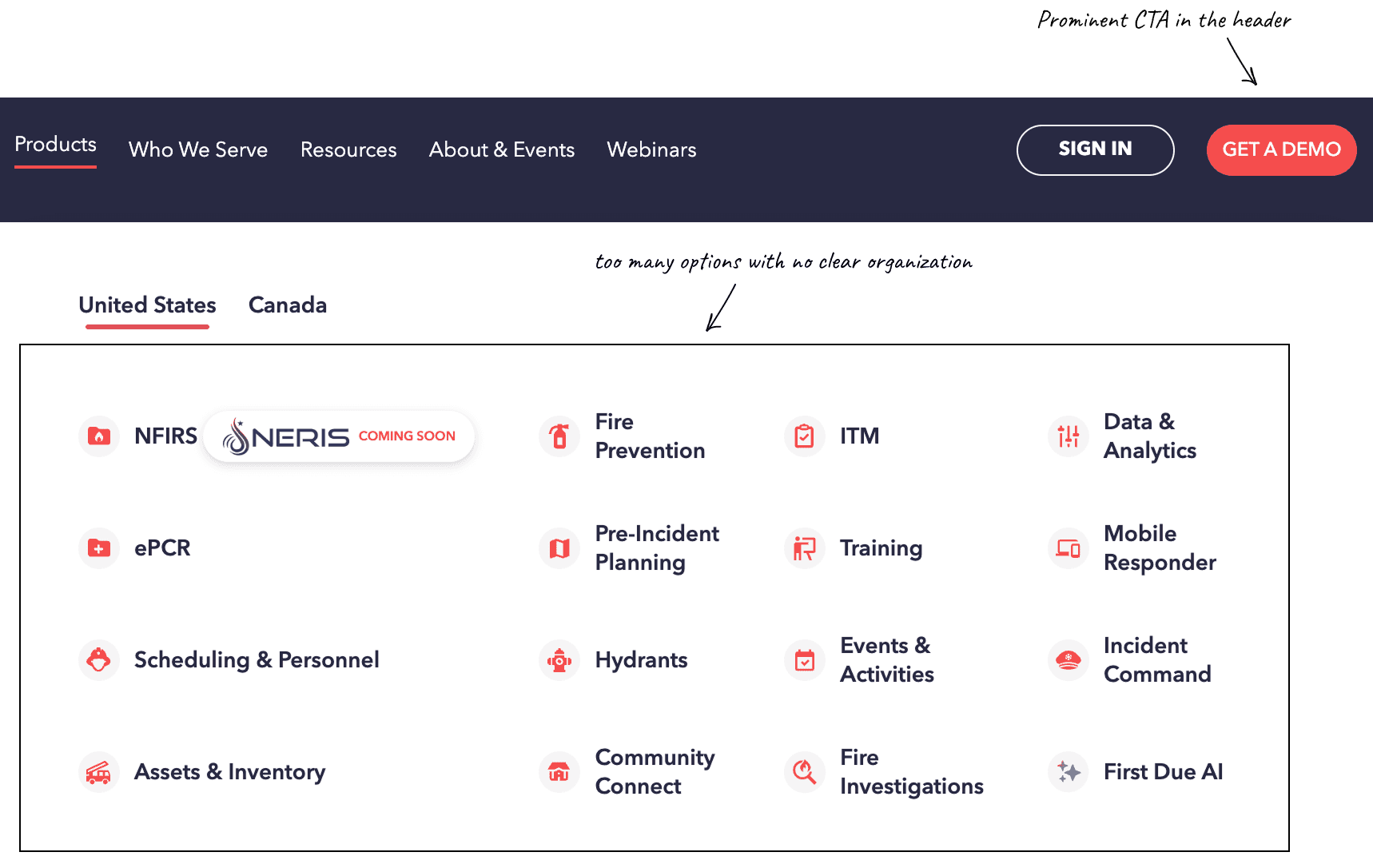Screen dimensions: 1373x868
Task: Open the Incident Command link
Action: pos(1157,660)
